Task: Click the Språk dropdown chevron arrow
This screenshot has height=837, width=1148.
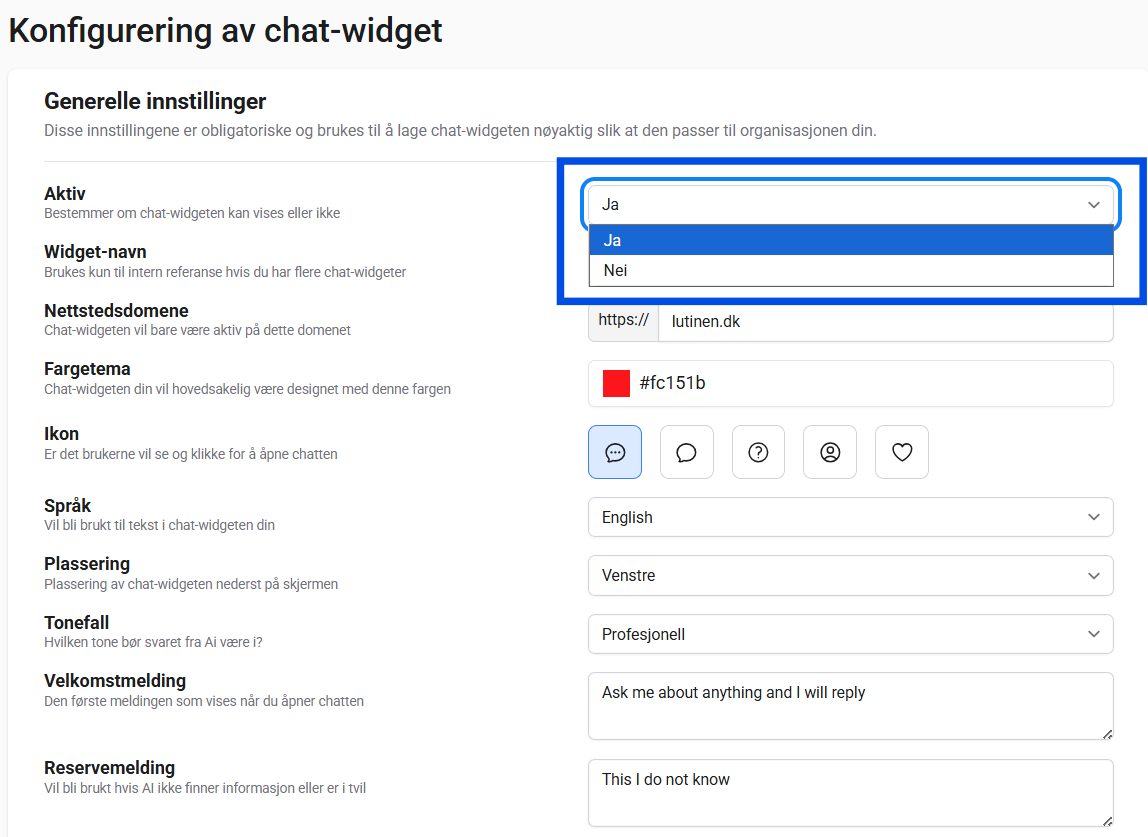Action: click(1094, 517)
